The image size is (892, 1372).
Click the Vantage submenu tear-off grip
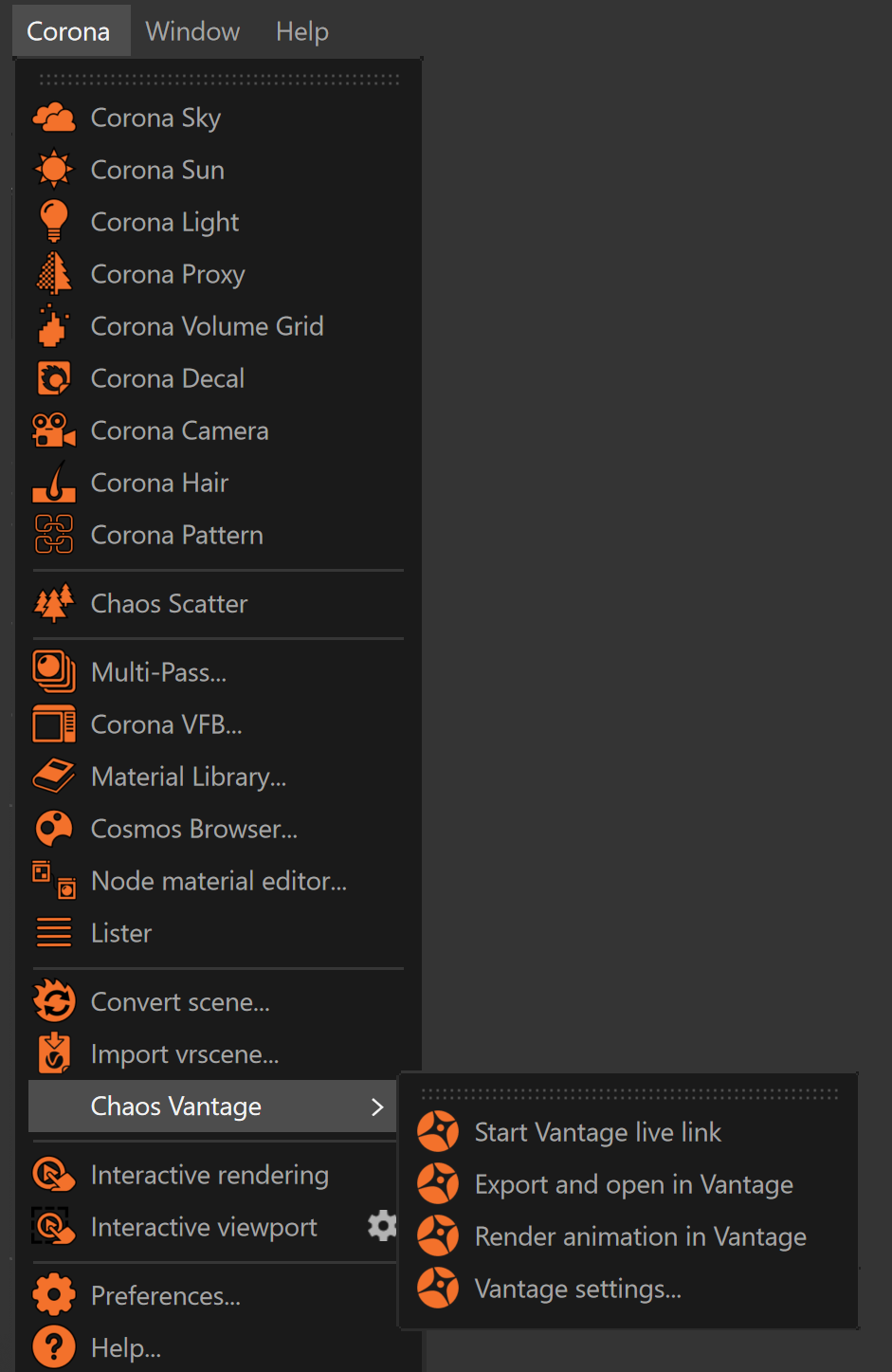point(629,1093)
